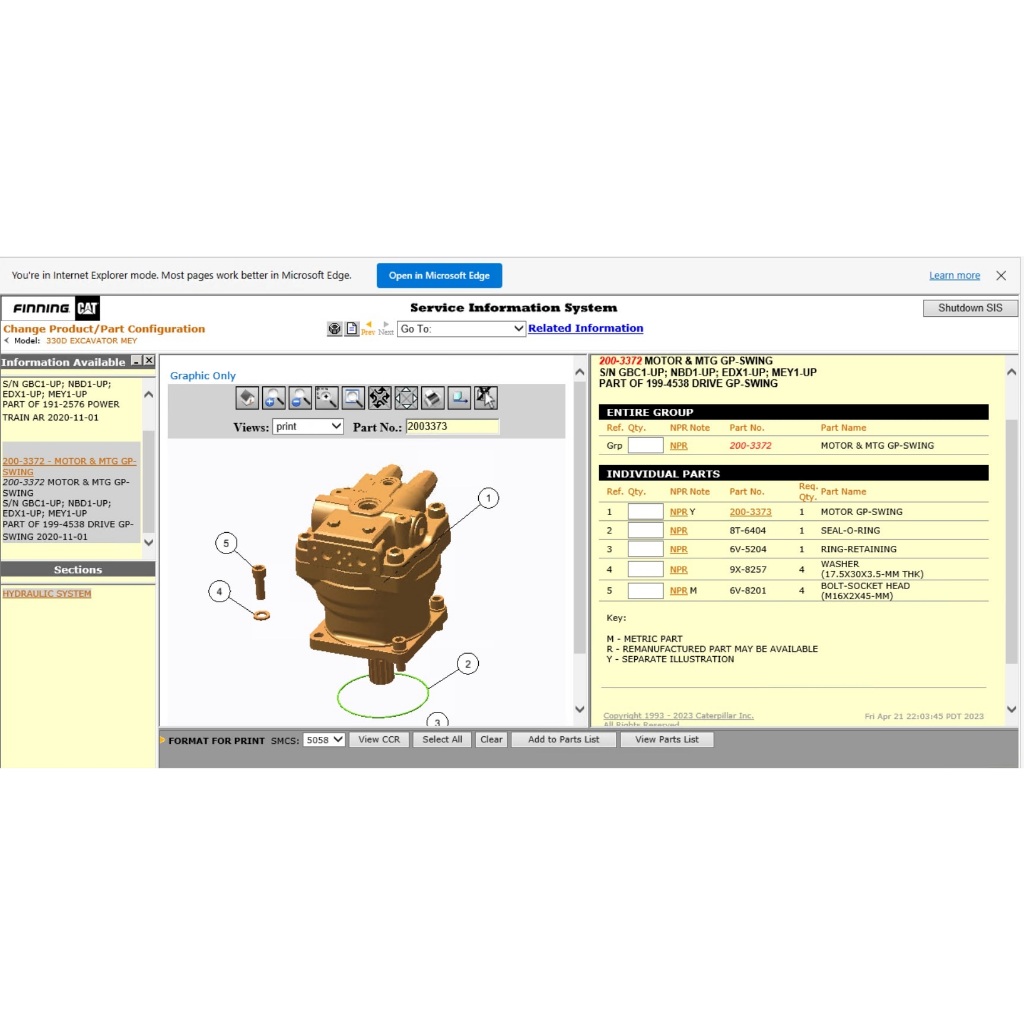Click the parts list pane scroll-up arrow
Screen dimensions: 1024x1024
tap(1012, 372)
